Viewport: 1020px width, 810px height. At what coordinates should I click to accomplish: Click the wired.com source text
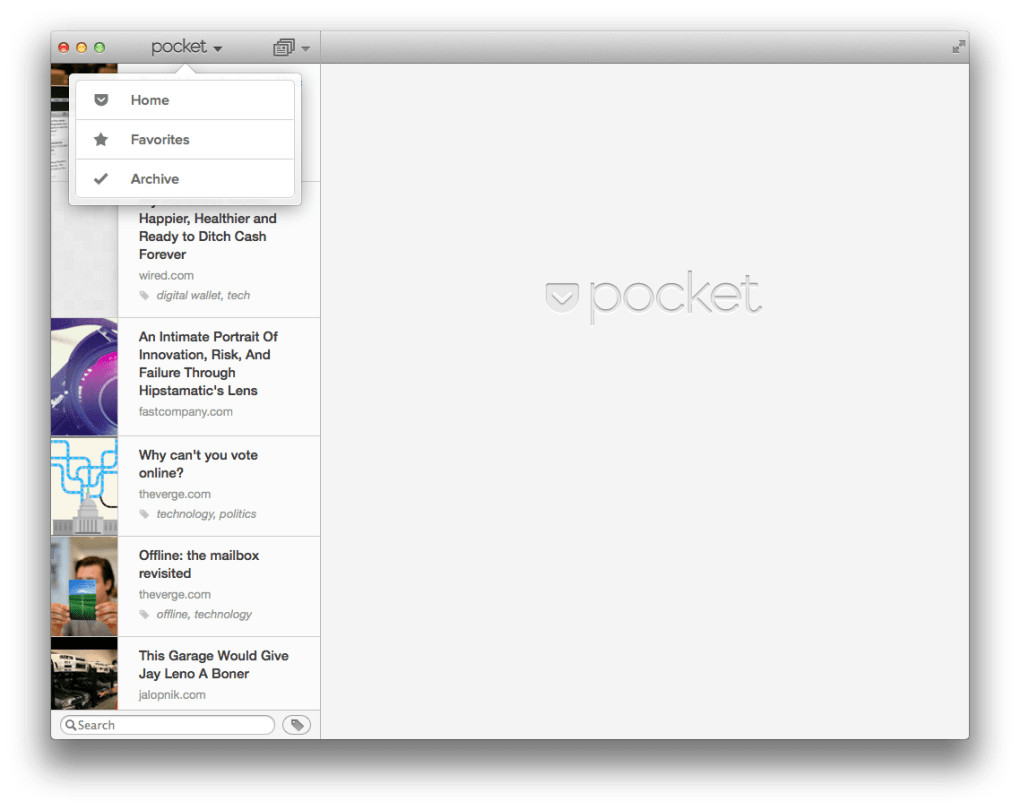[166, 275]
